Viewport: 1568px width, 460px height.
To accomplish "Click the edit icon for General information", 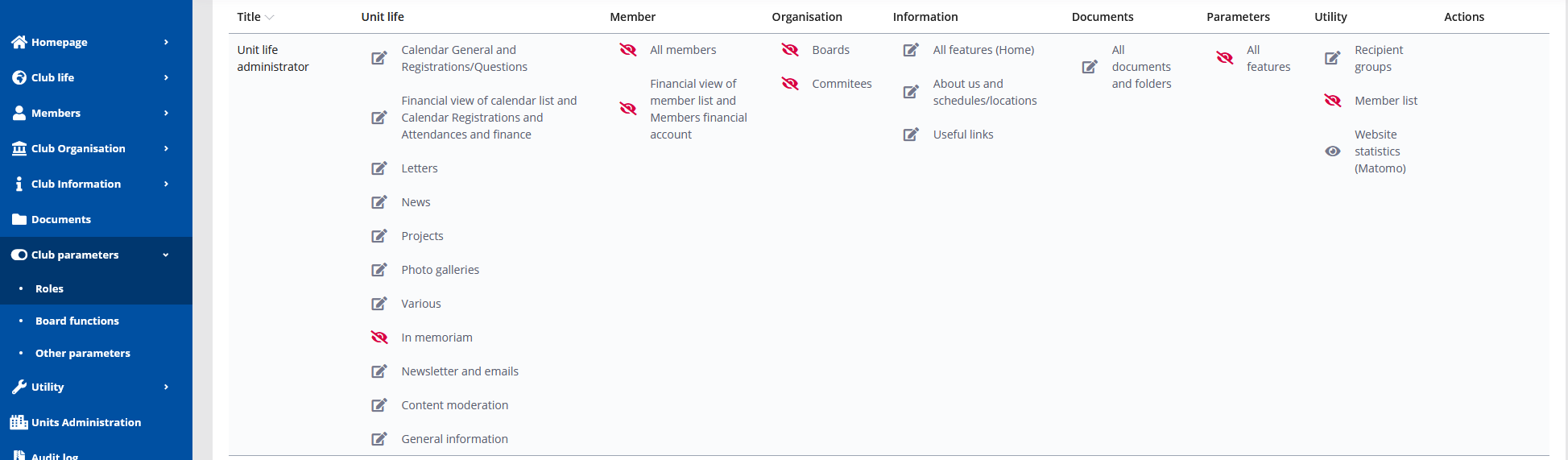I will pos(379,439).
